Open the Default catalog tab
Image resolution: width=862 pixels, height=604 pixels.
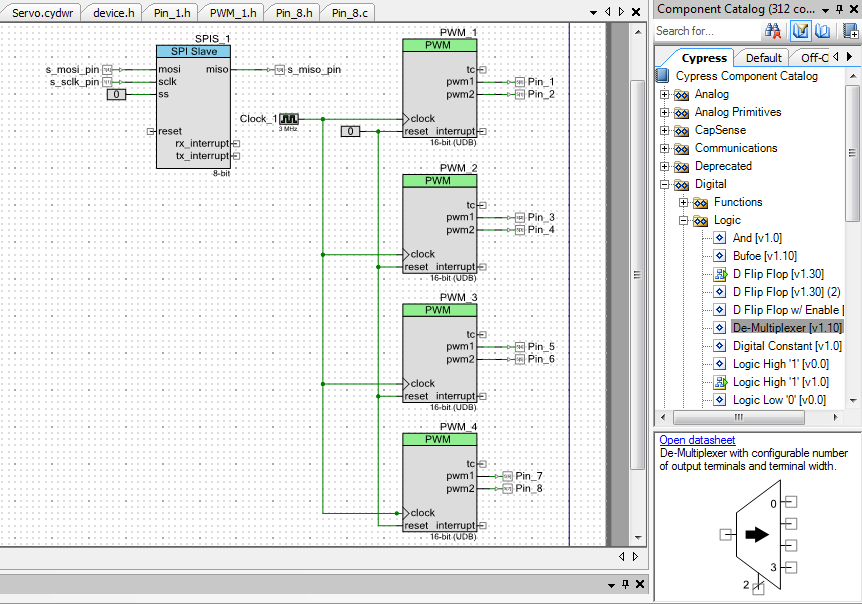click(763, 58)
